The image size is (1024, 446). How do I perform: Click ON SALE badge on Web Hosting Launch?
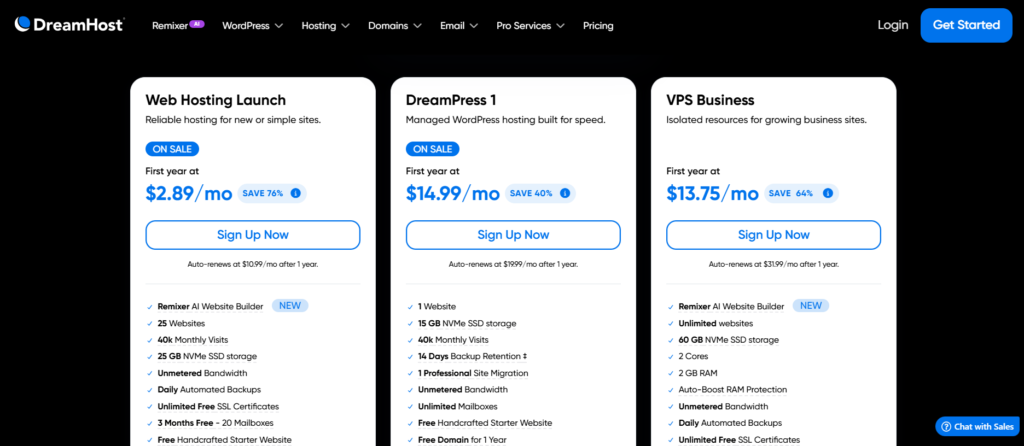tap(172, 149)
